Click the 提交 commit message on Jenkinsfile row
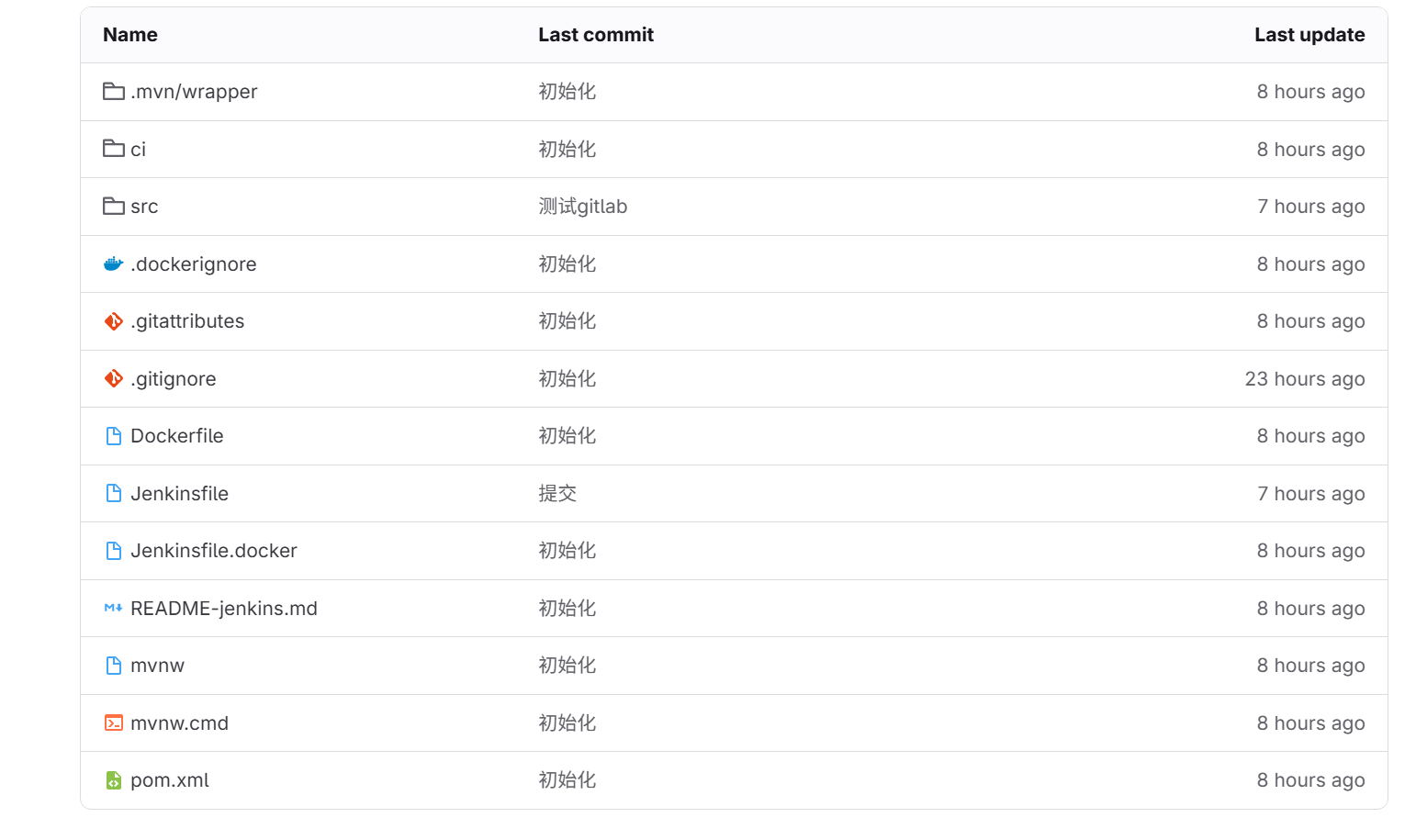The height and width of the screenshot is (840, 1416). point(557,494)
